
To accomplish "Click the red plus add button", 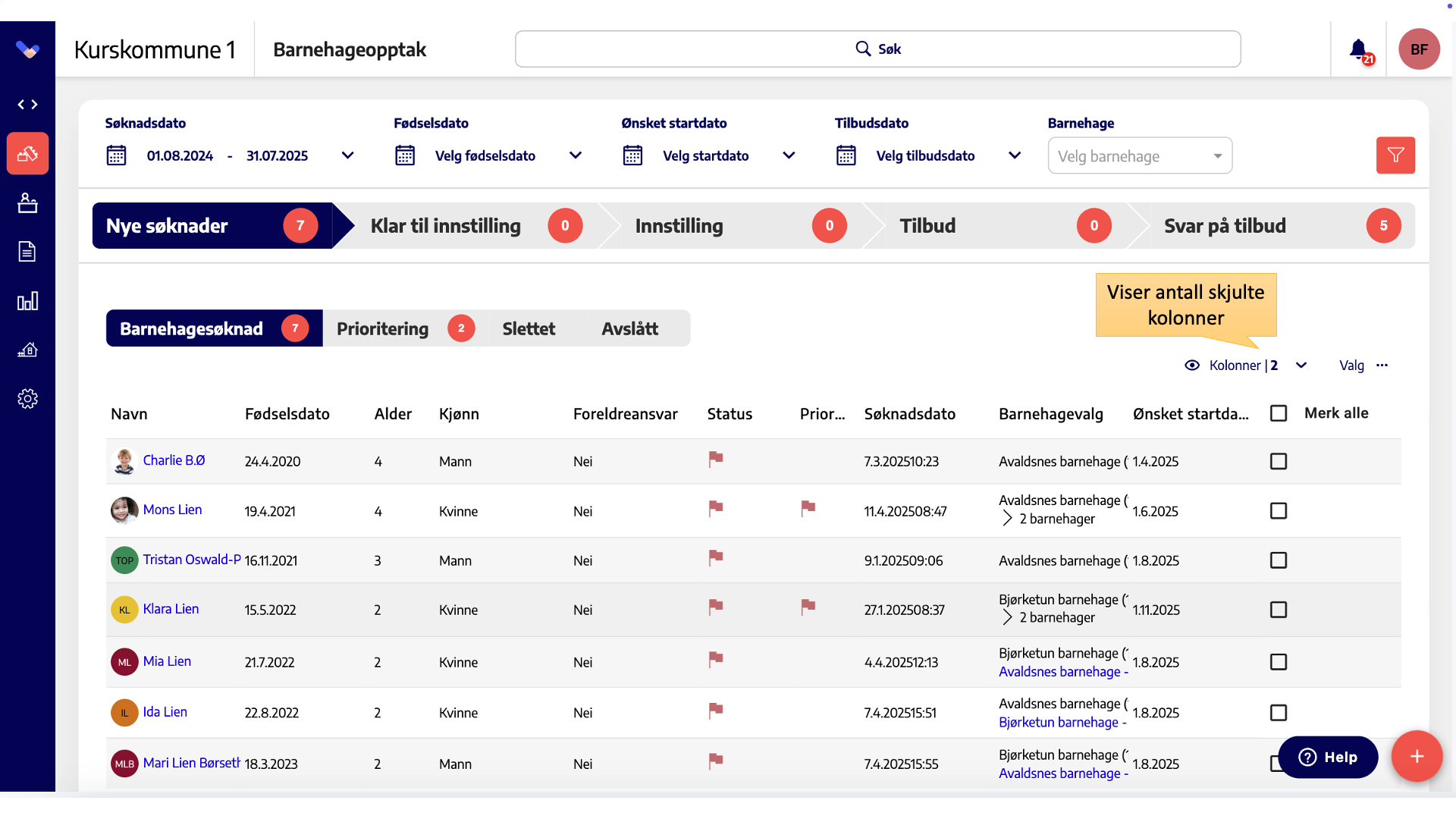I will click(x=1416, y=756).
